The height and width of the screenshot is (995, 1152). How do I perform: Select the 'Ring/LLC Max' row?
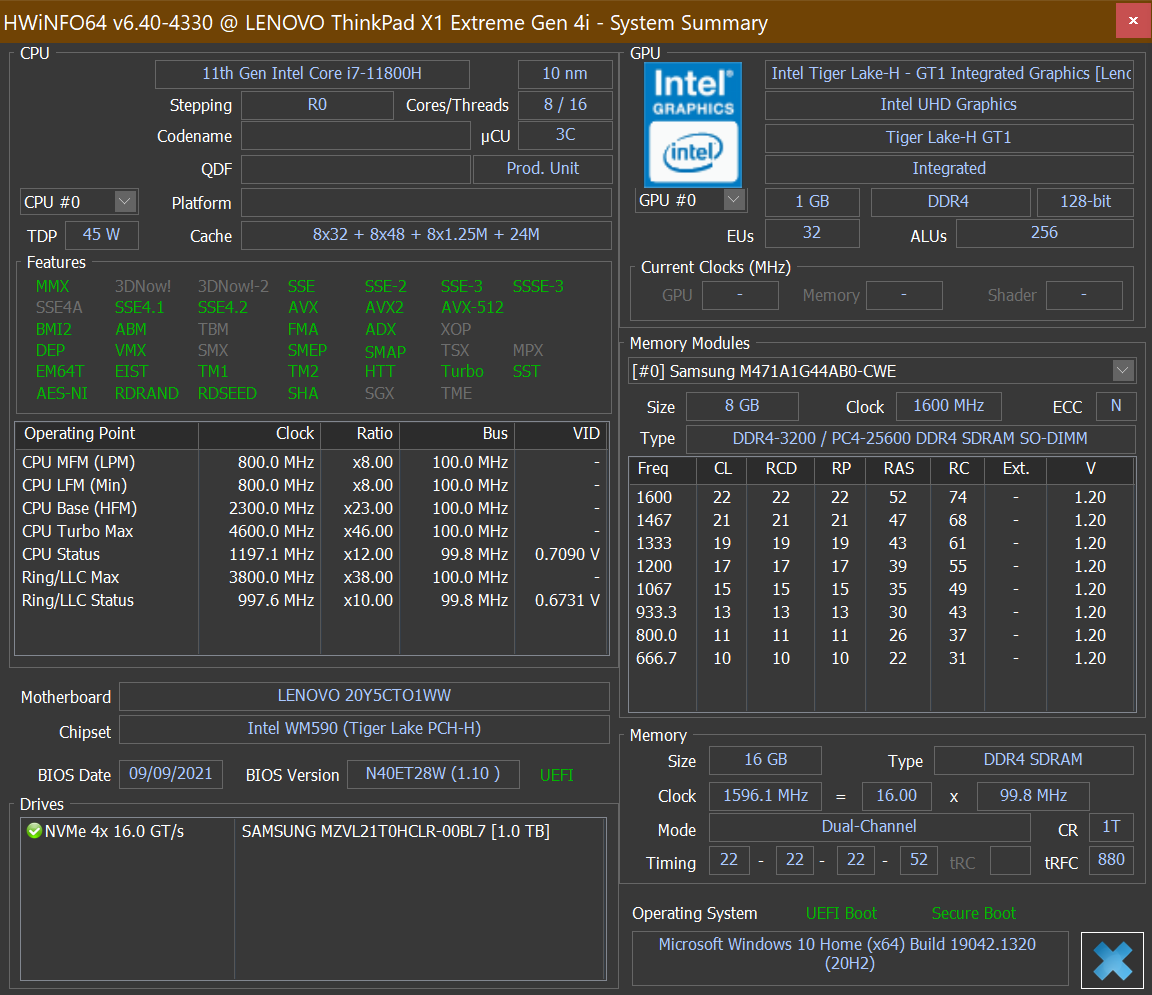click(312, 578)
